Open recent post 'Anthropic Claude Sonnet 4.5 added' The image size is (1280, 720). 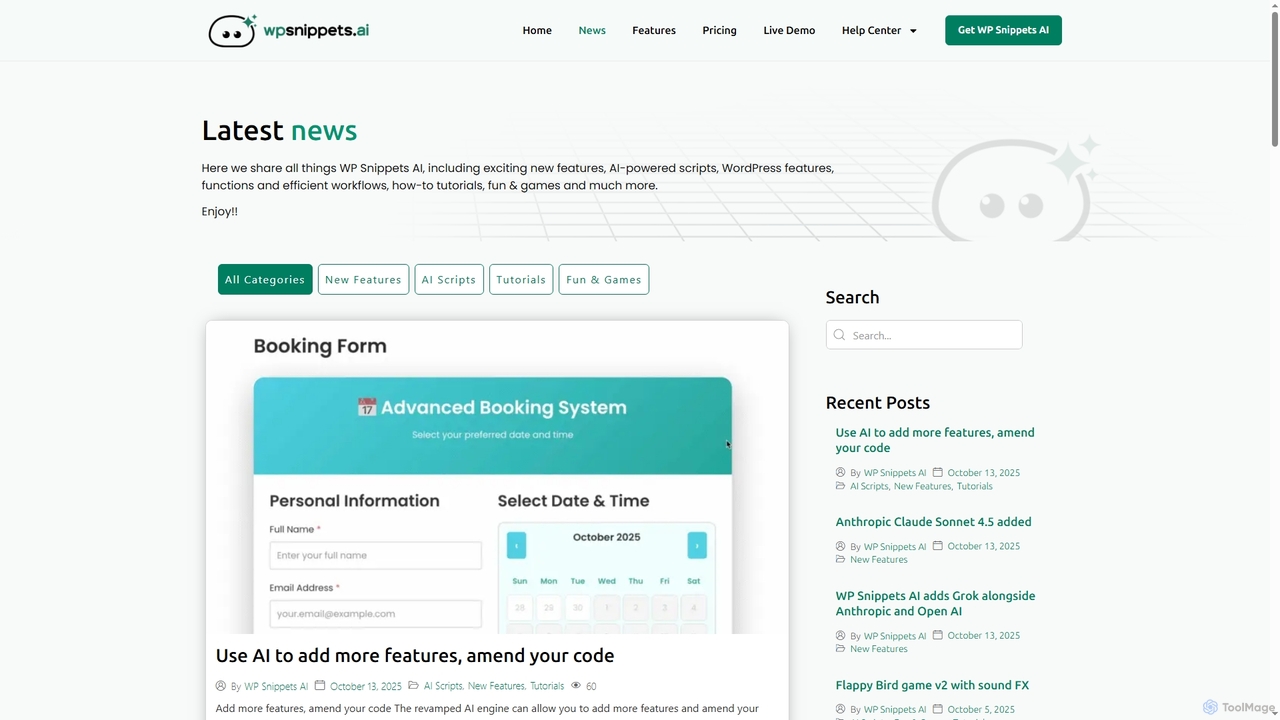coord(933,522)
